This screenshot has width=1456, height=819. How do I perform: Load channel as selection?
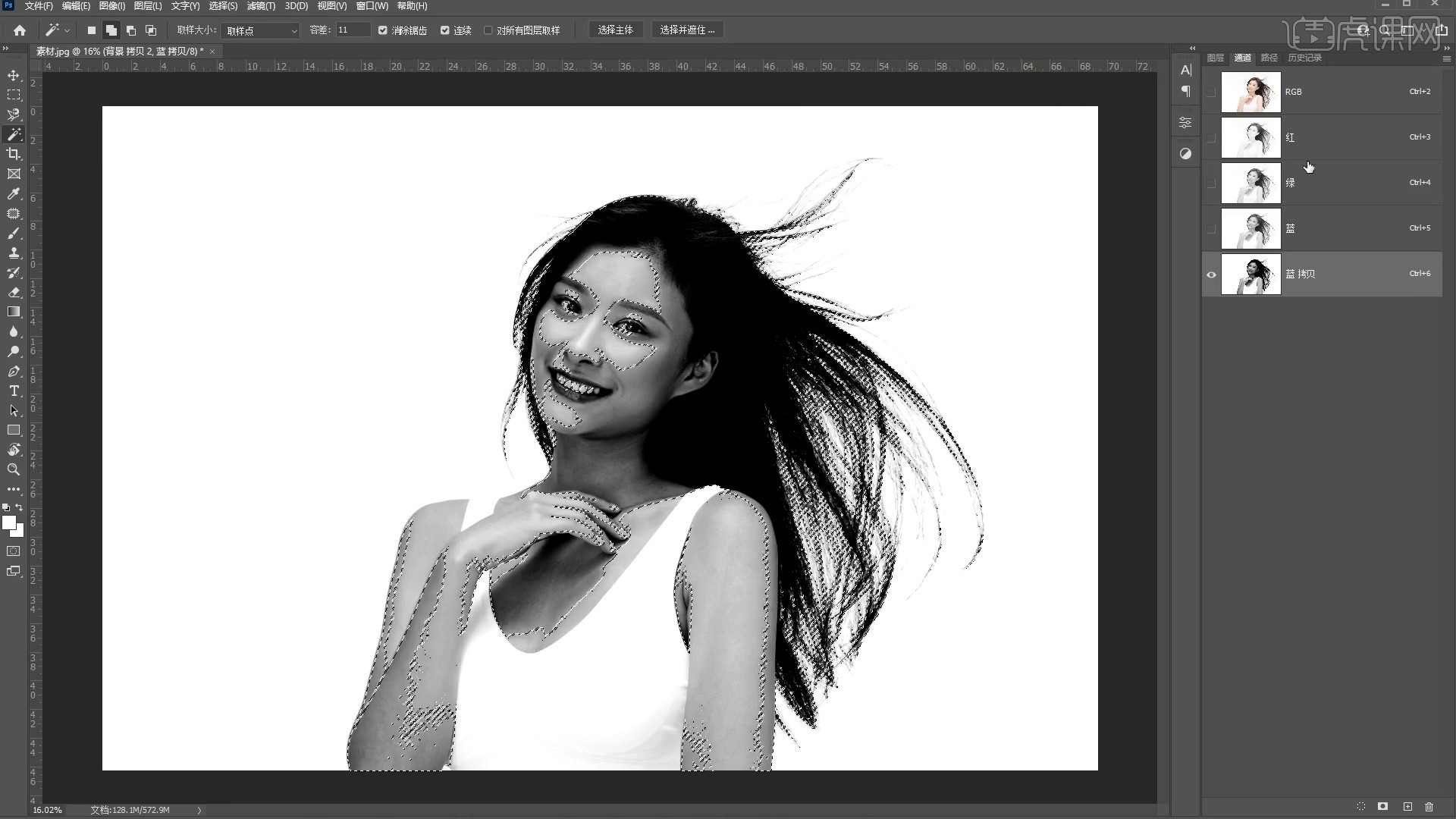[1361, 806]
